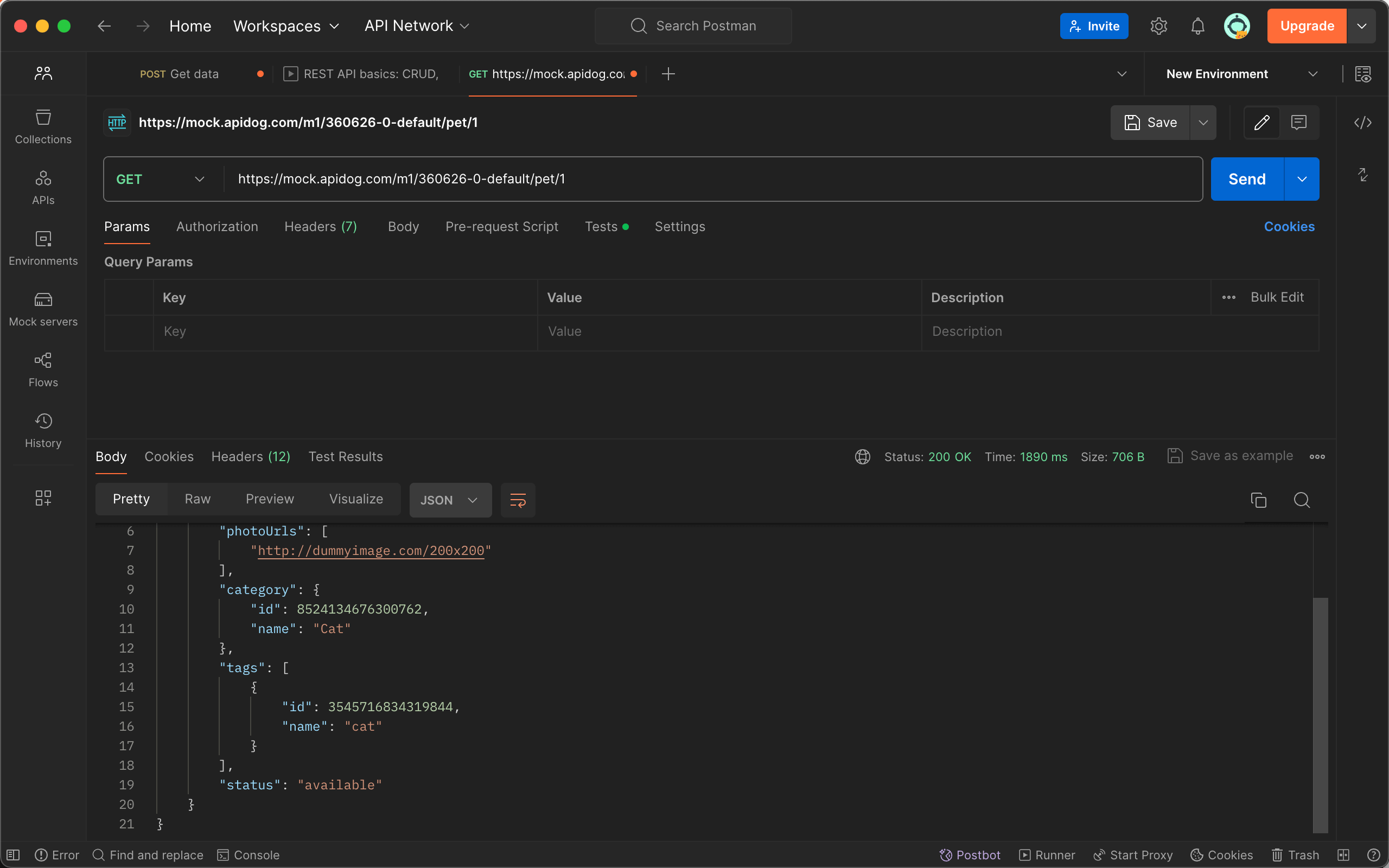Open the team workspace icon at sidebar top
This screenshot has height=868, width=1389.
coord(43,73)
